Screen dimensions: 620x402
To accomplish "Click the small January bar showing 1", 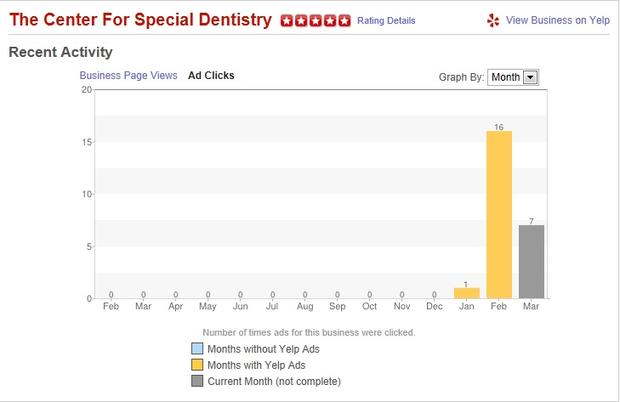I will [x=467, y=293].
